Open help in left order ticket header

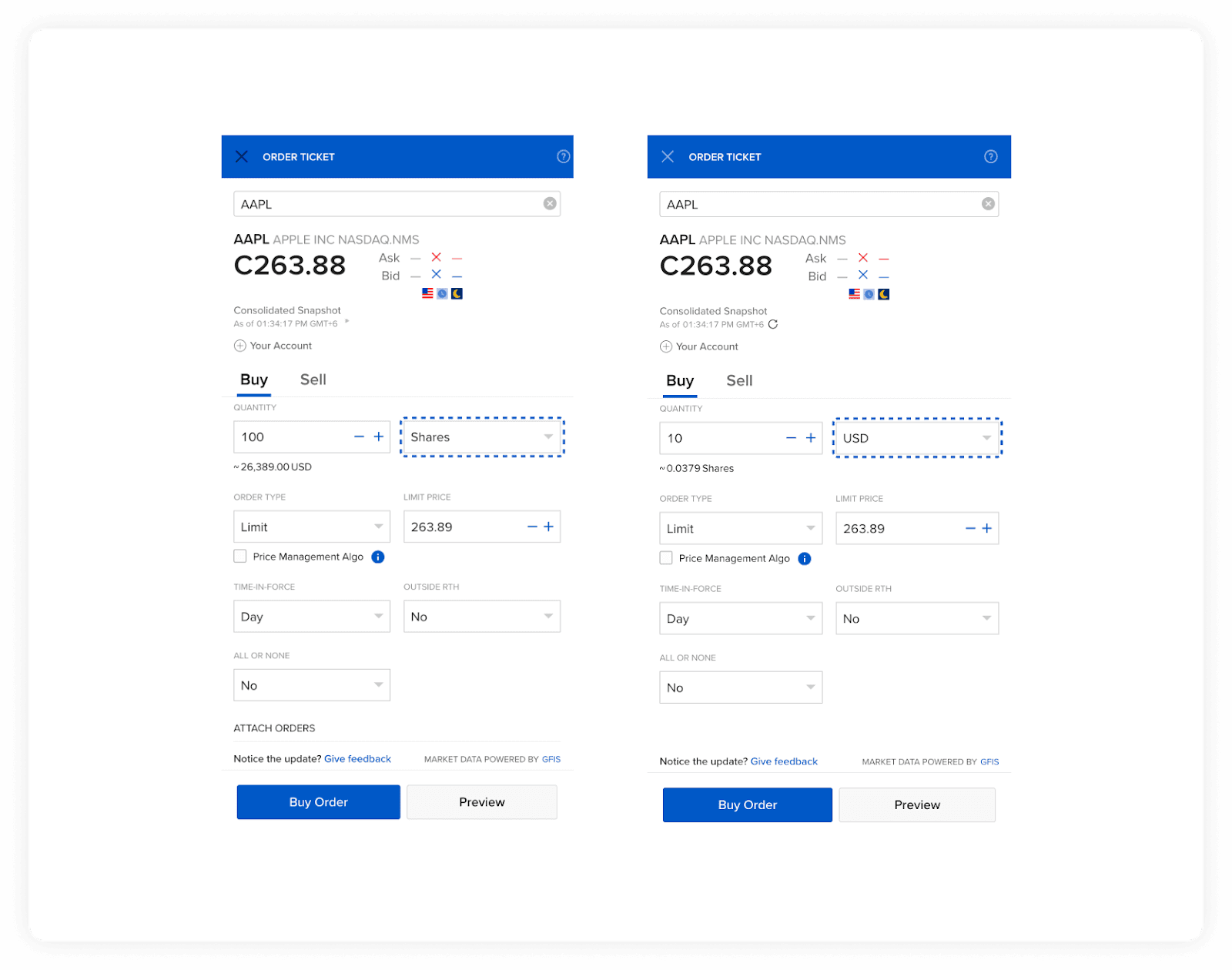point(564,156)
